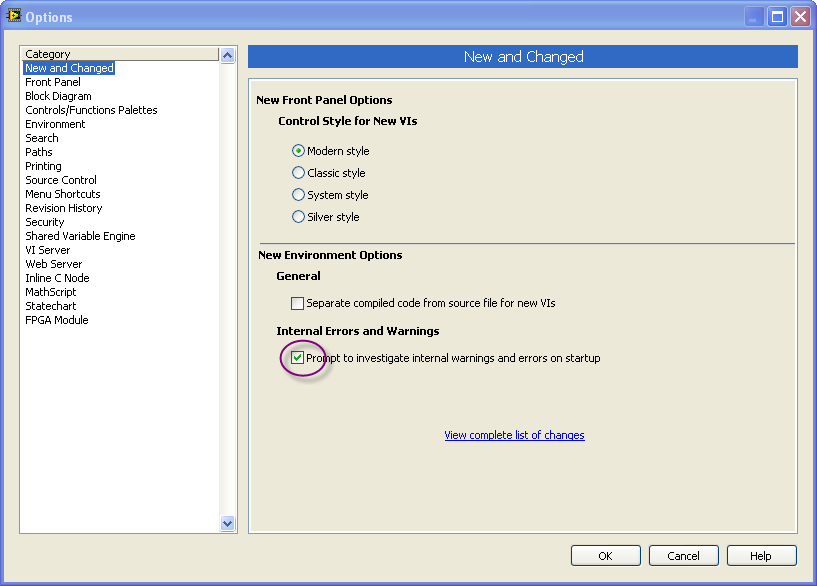Screen dimensions: 817x586
Task: Select the Statechart category
Action: click(51, 306)
